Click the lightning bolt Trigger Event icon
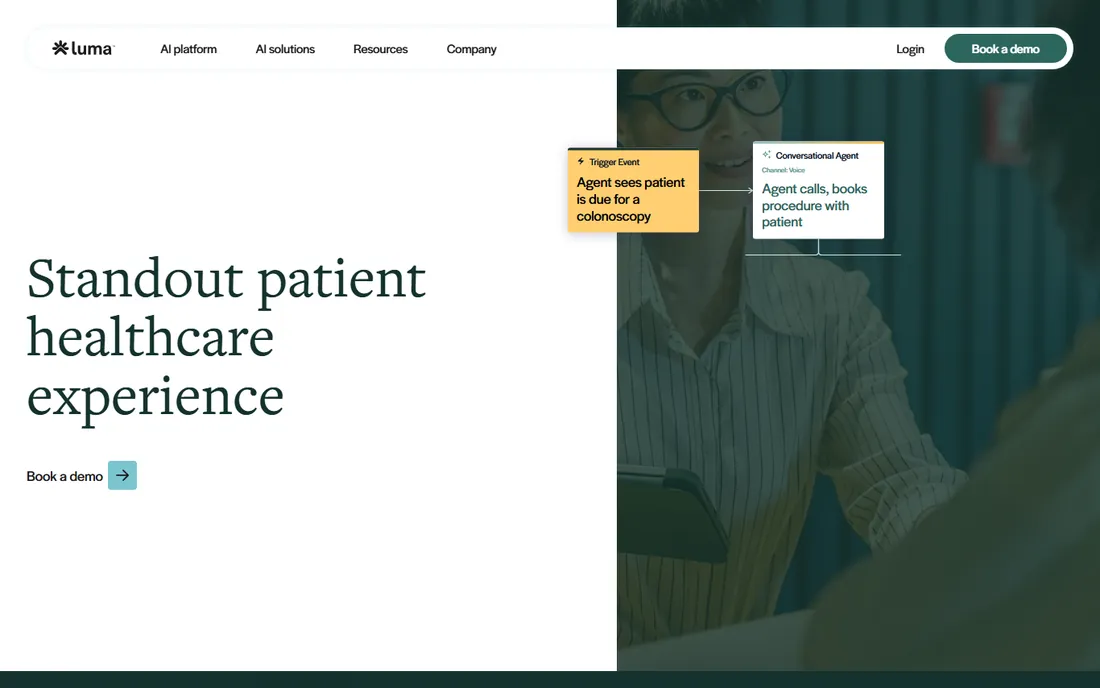1100x688 pixels. tap(581, 161)
